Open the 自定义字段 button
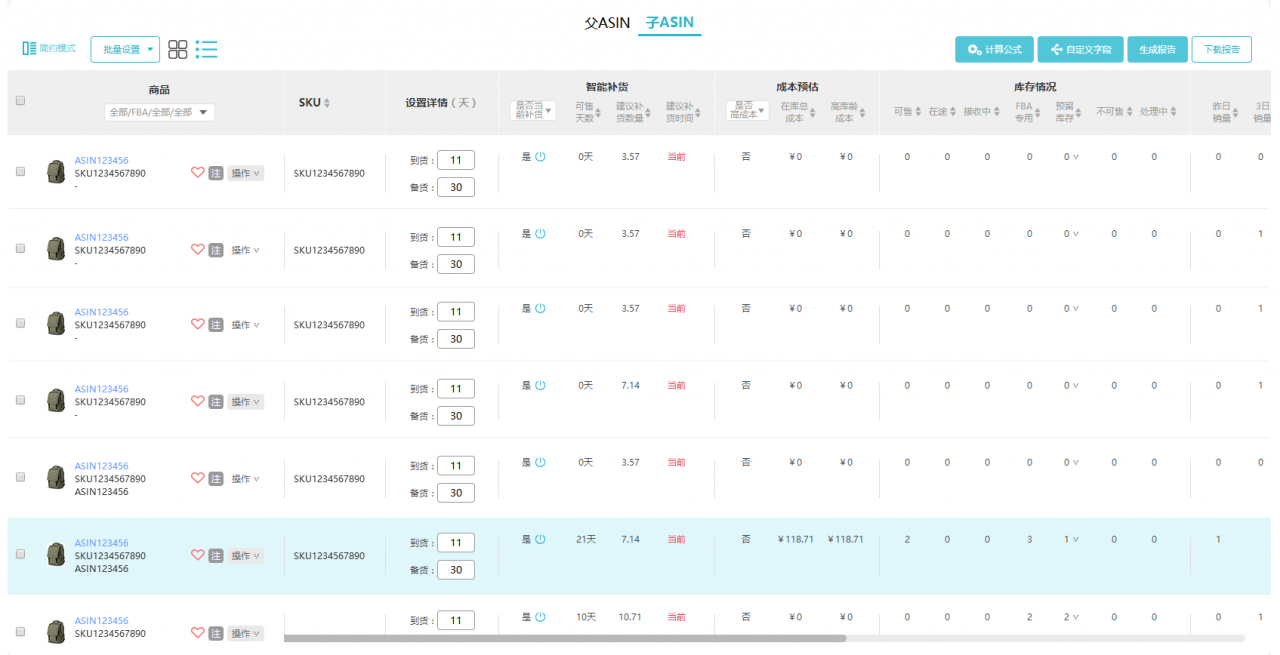Viewport: 1280px width, 655px height. pyautogui.click(x=1080, y=49)
